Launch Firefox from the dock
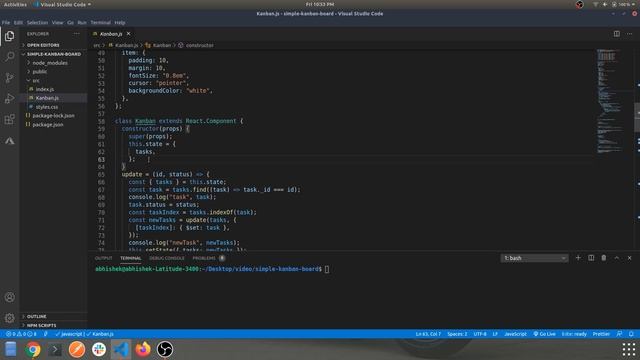 (x=143, y=350)
